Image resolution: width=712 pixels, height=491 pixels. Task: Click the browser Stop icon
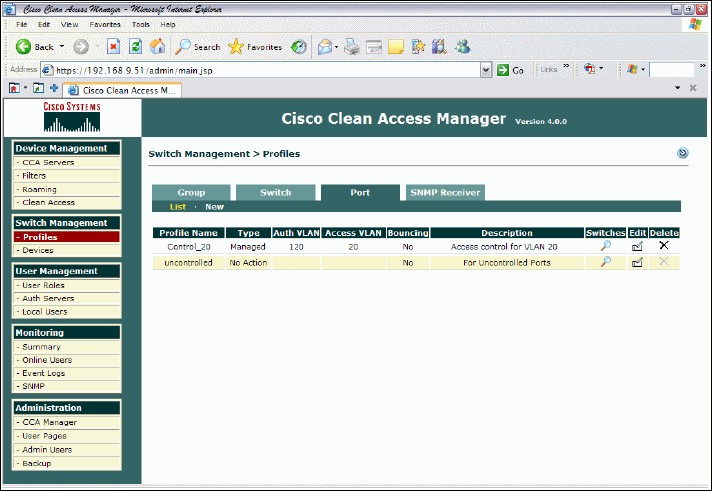coord(113,46)
